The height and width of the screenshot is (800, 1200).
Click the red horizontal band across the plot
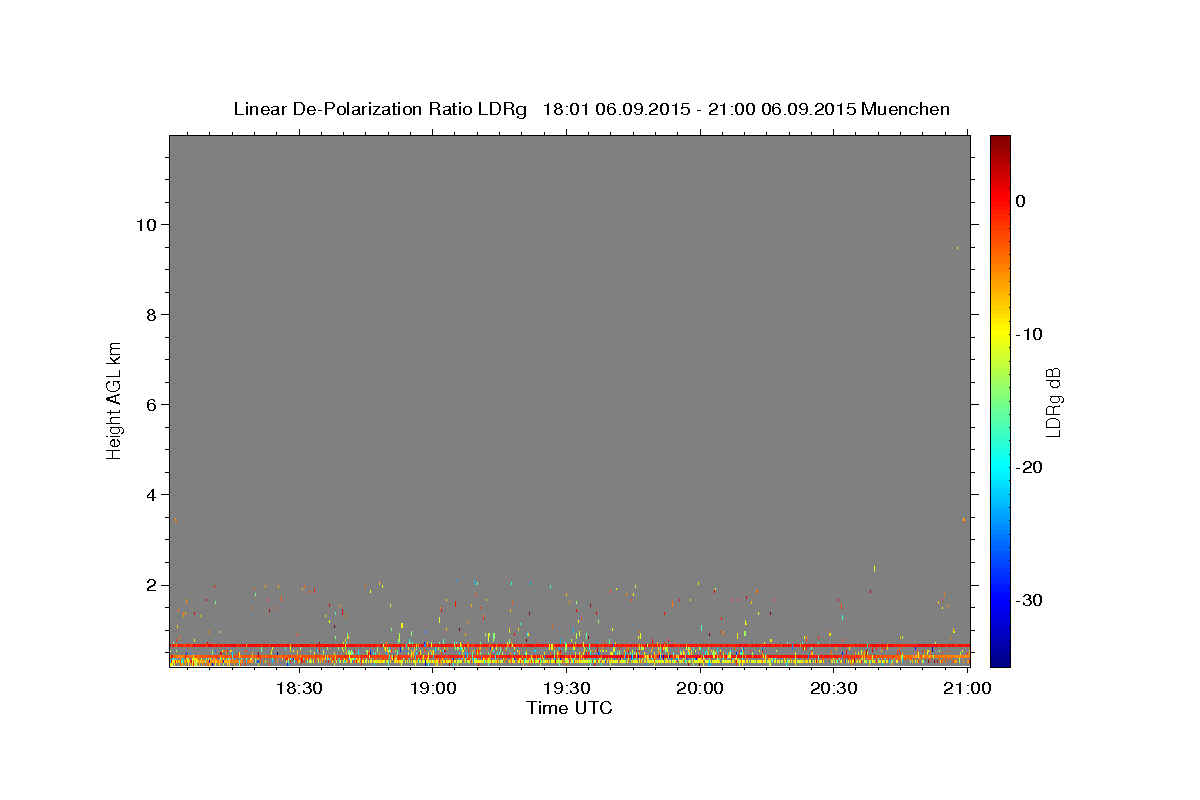coord(569,645)
